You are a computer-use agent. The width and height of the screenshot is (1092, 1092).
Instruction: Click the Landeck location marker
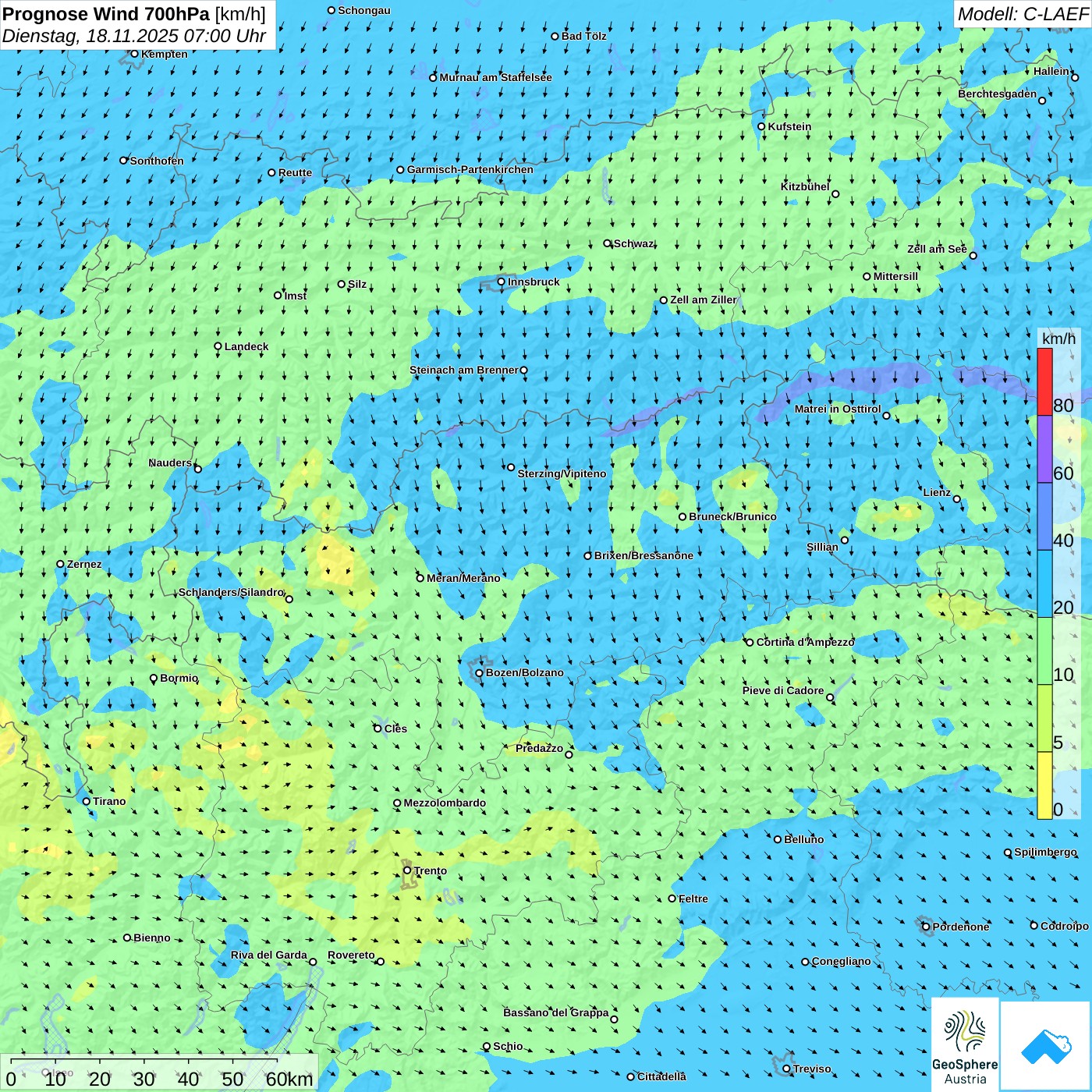click(x=218, y=346)
